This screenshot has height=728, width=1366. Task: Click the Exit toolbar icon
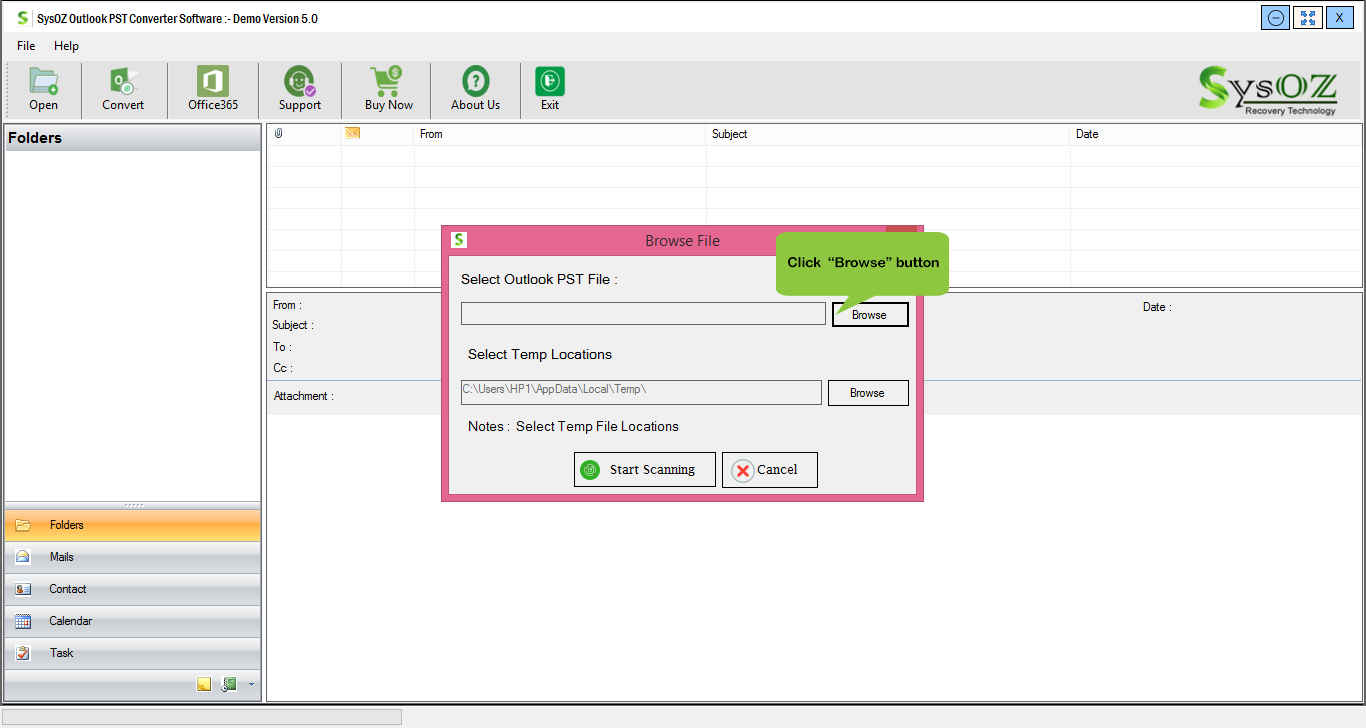click(x=550, y=90)
